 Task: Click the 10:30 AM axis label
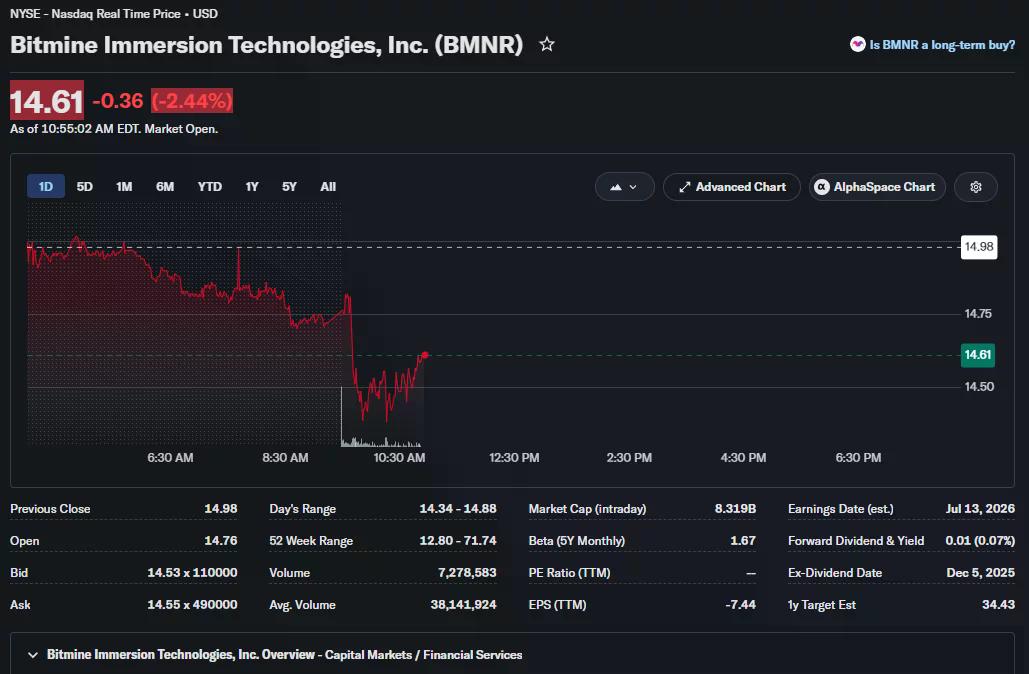click(400, 457)
